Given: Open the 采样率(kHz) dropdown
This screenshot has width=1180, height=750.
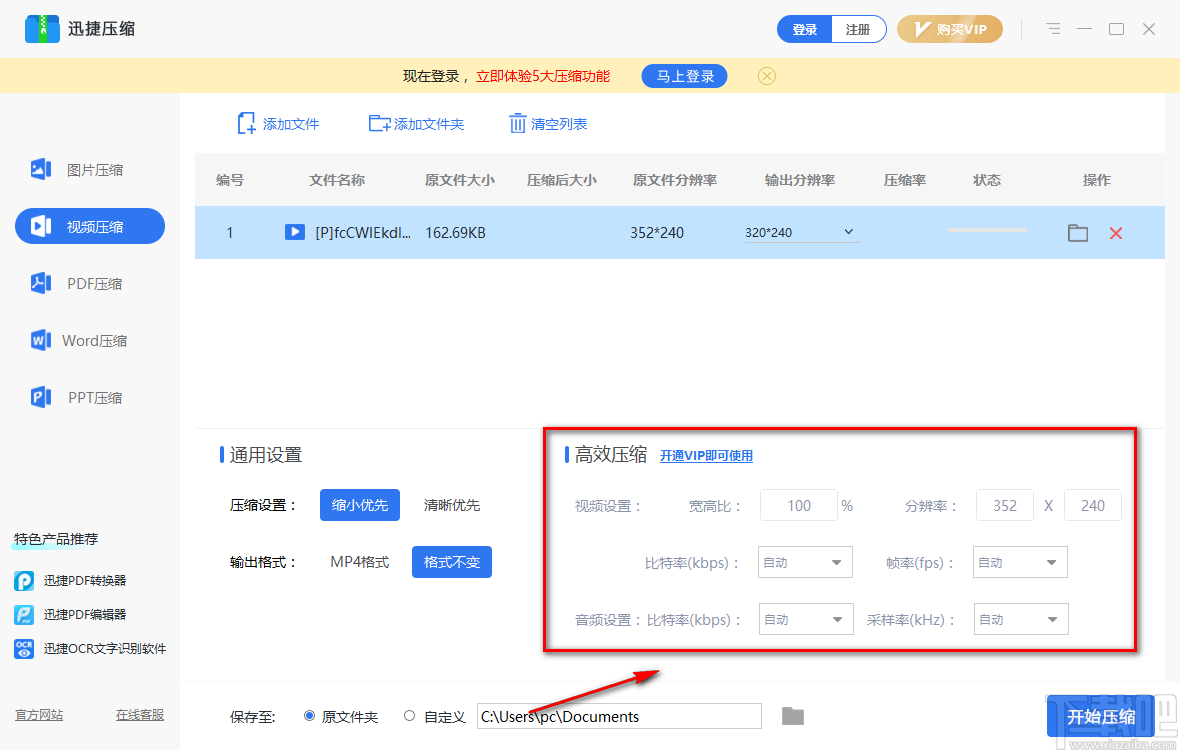Looking at the screenshot, I should pos(1020,619).
